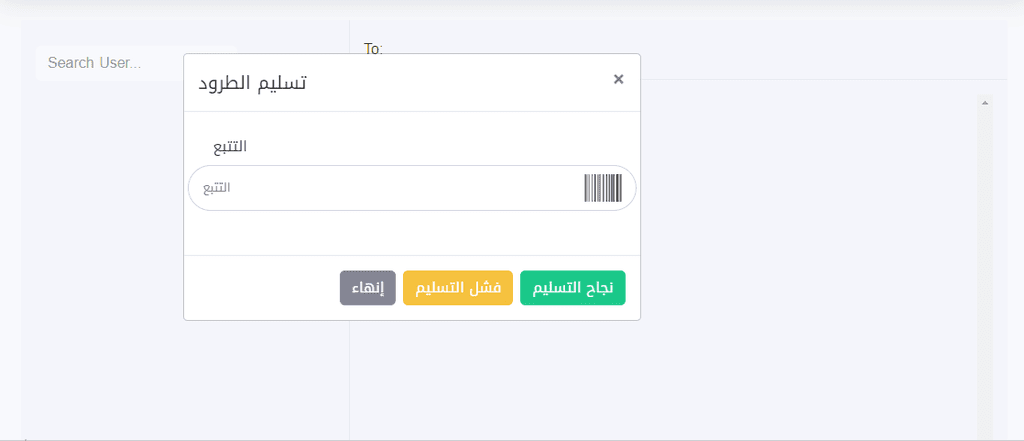
Task: Click the yellow فشل التسليم button
Action: tap(458, 288)
